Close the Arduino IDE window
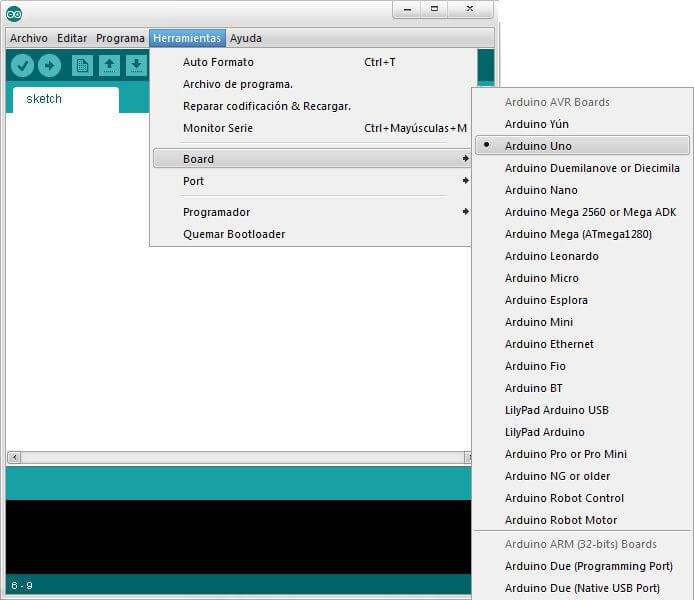694x600 pixels. tap(470, 9)
